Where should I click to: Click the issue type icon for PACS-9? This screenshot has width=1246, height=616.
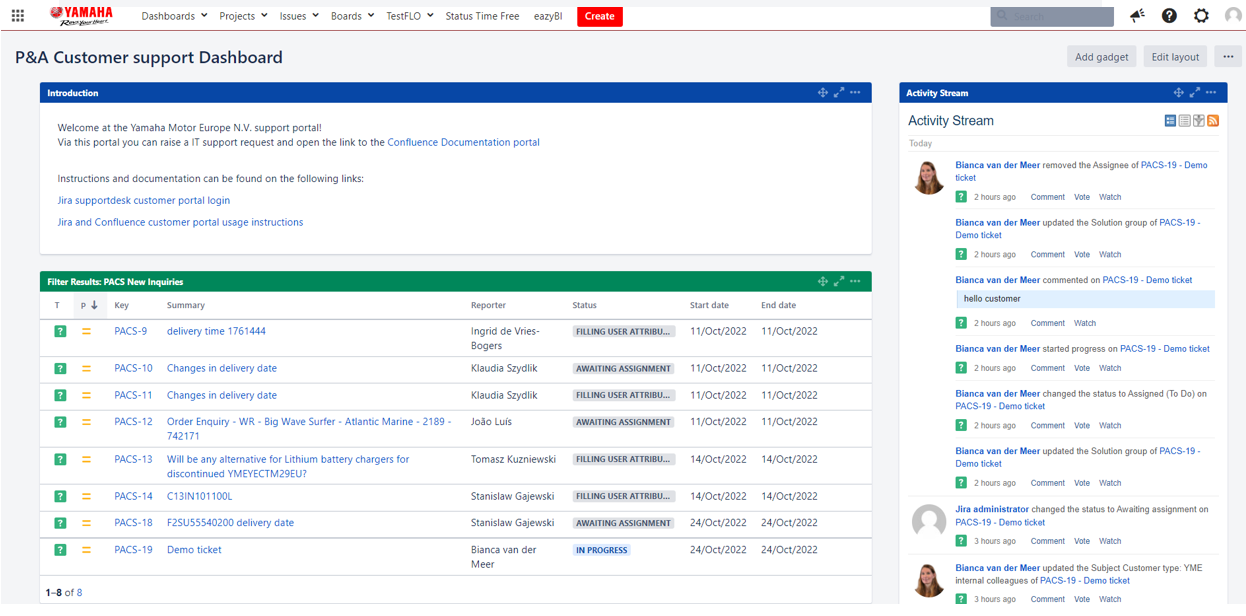click(60, 331)
